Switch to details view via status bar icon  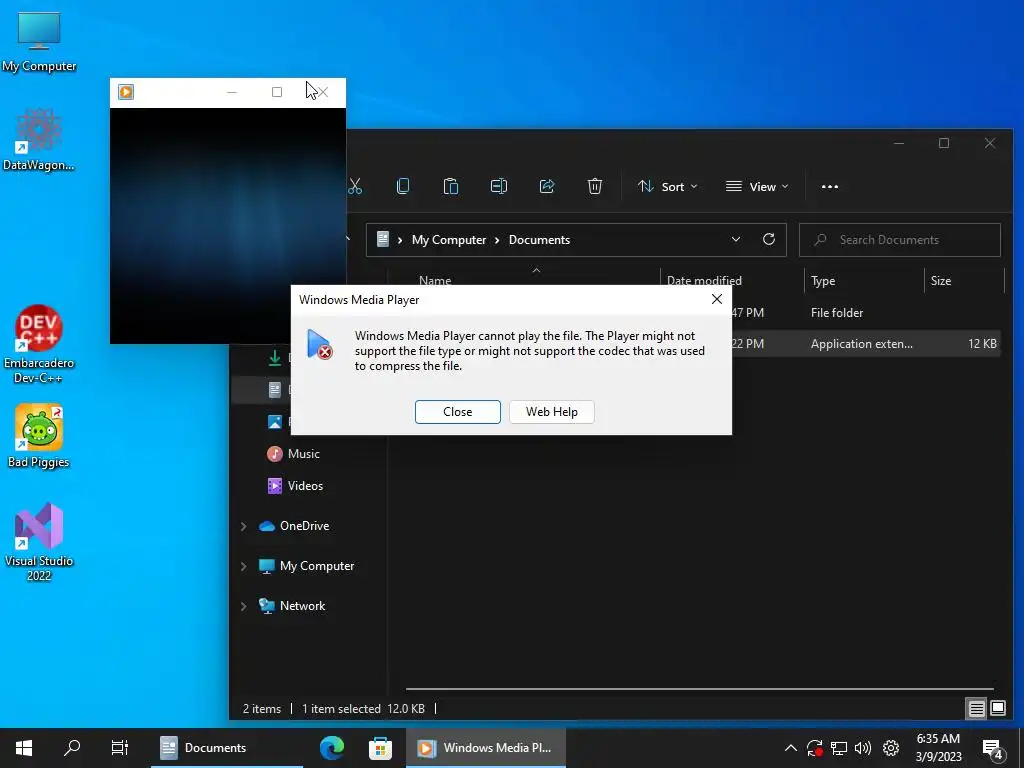[x=976, y=709]
